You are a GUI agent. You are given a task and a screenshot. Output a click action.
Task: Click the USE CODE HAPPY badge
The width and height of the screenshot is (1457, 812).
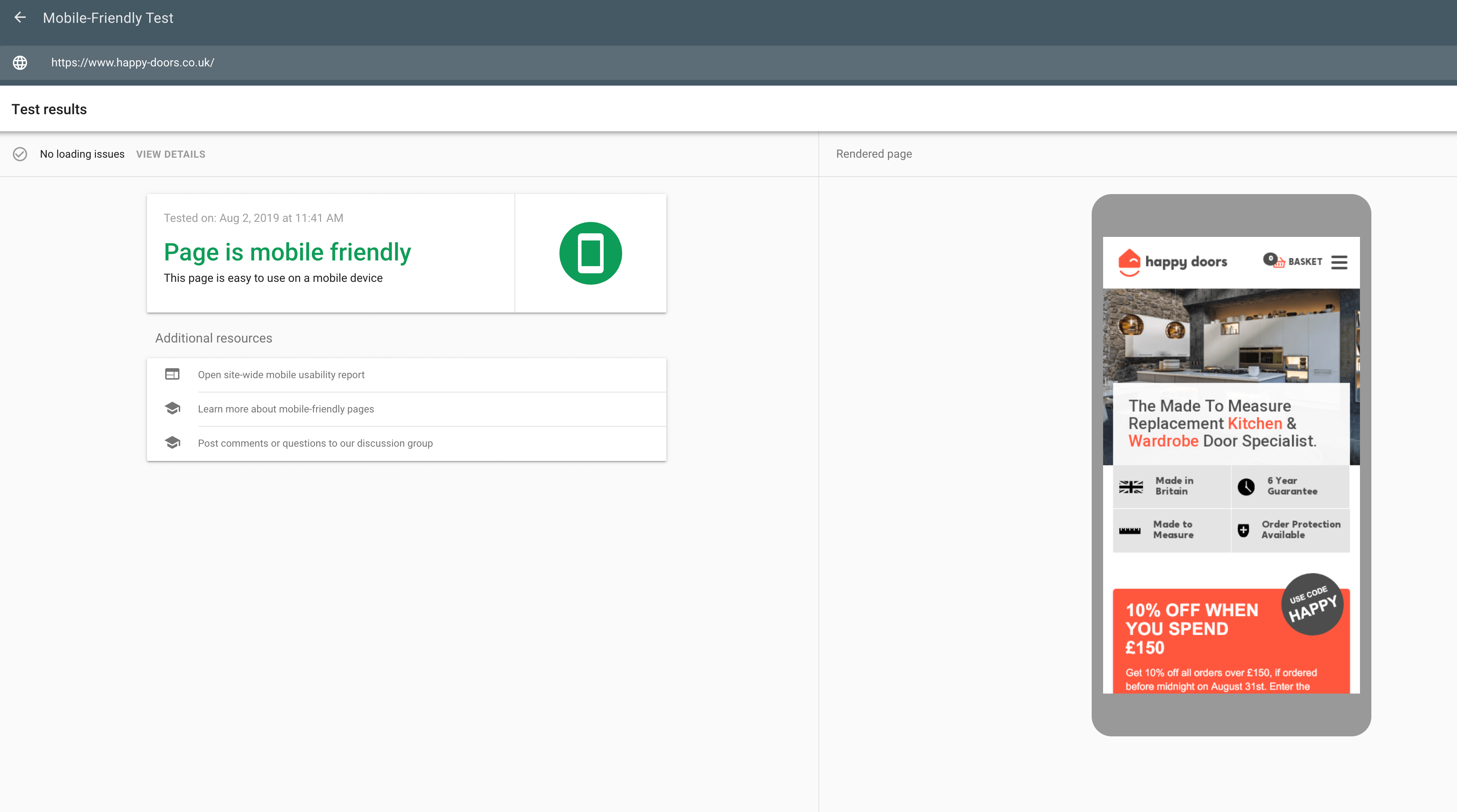(x=1312, y=604)
